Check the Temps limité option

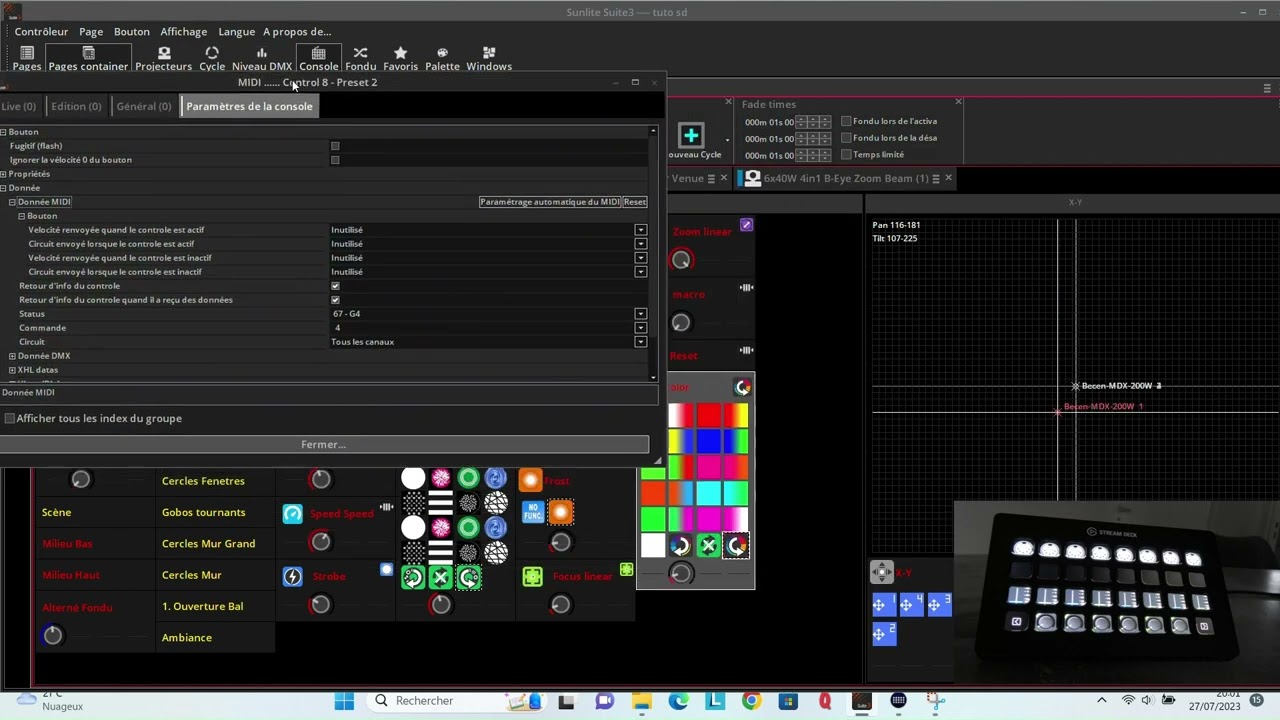pos(846,155)
